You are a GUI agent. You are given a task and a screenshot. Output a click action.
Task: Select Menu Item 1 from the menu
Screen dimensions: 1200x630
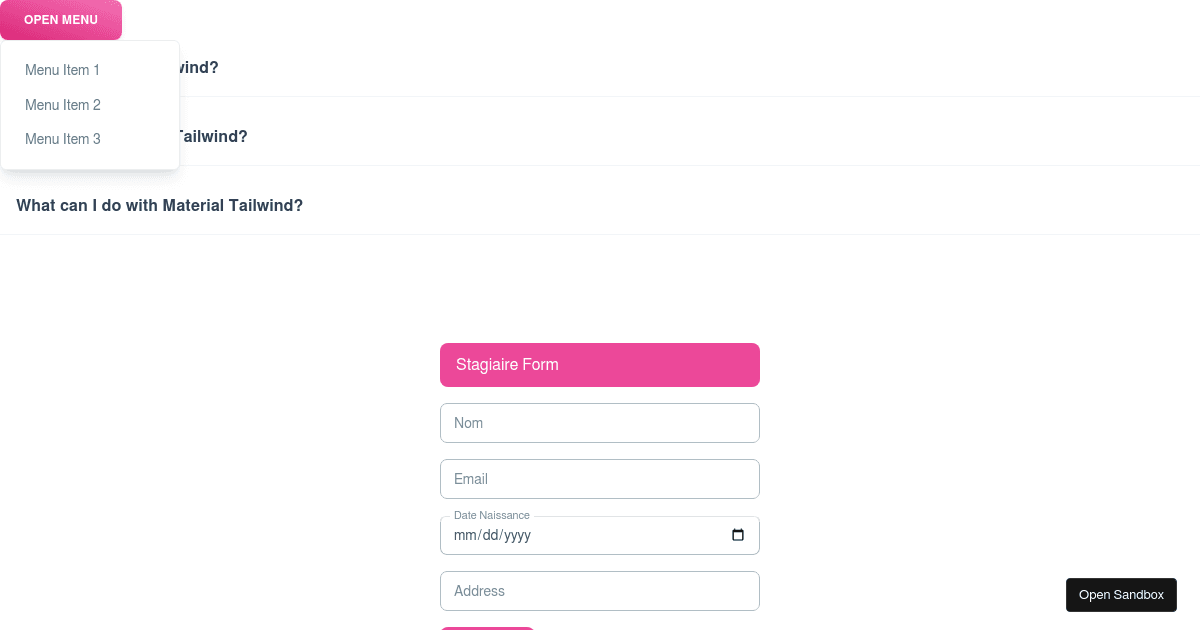pos(62,70)
